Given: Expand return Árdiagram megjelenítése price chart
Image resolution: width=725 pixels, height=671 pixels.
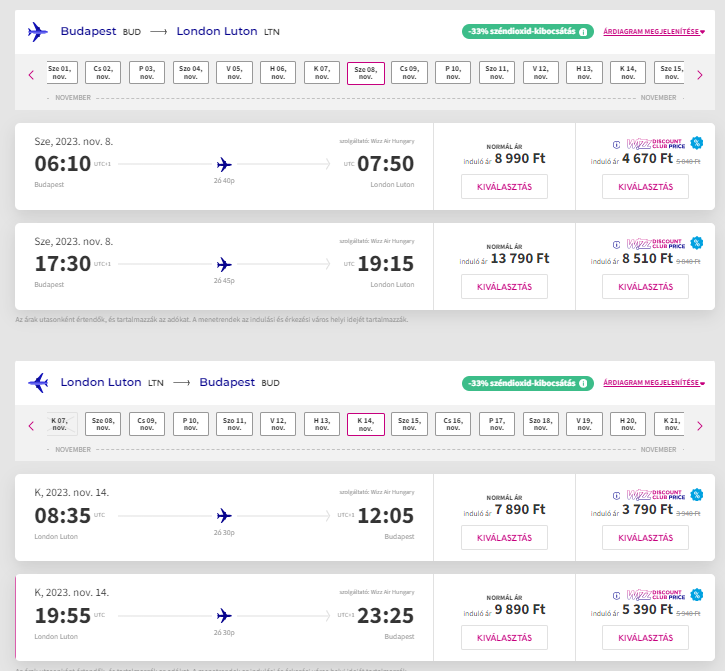Looking at the screenshot, I should 654,383.
